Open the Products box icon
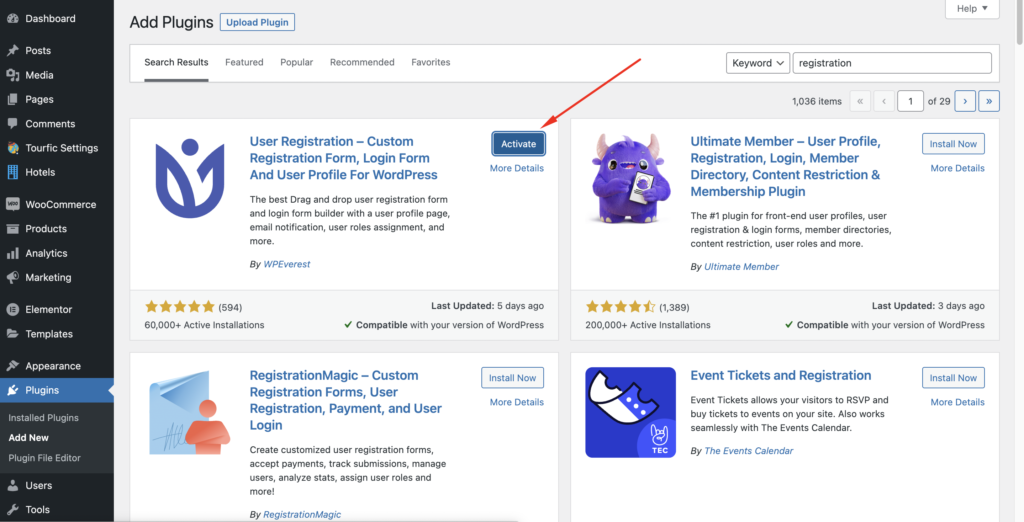 (x=12, y=229)
